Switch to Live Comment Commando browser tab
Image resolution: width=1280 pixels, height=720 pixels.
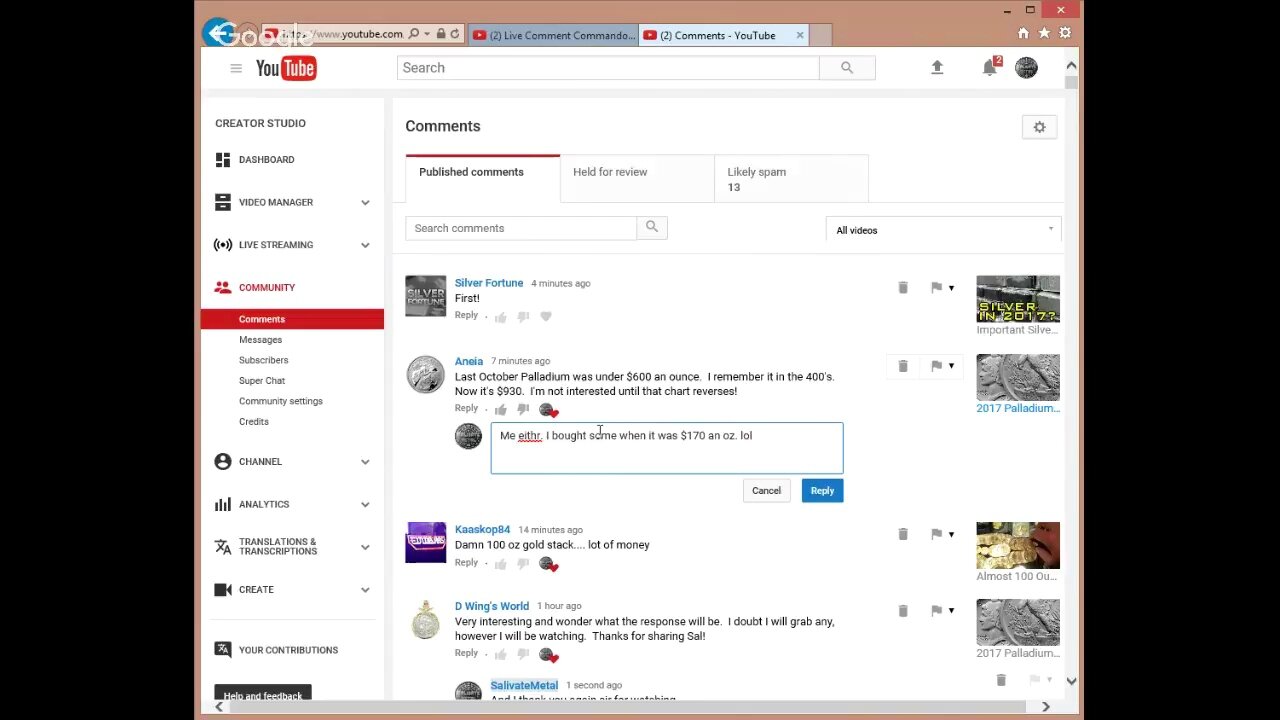click(553, 35)
